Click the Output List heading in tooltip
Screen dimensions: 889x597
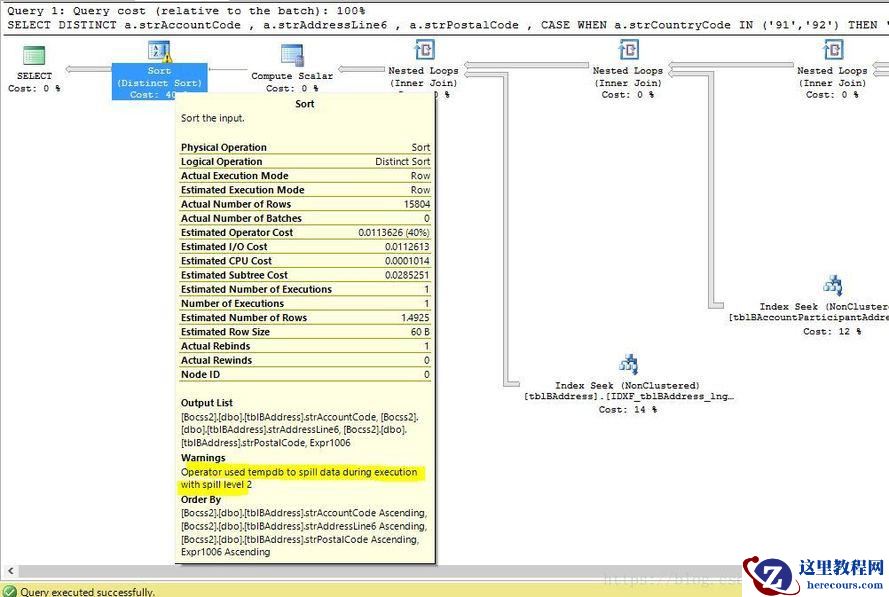click(207, 403)
